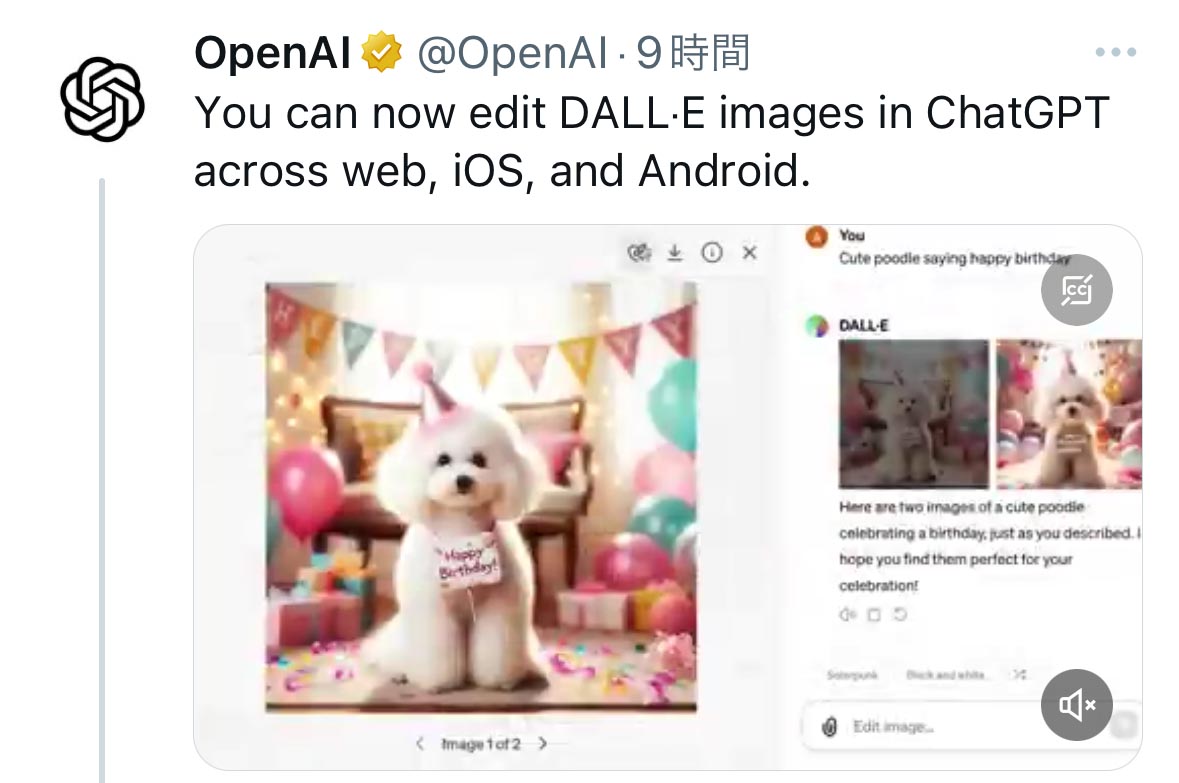Image resolution: width=1179 pixels, height=783 pixels.
Task: Click the paperclip attach icon
Action: pos(829,727)
